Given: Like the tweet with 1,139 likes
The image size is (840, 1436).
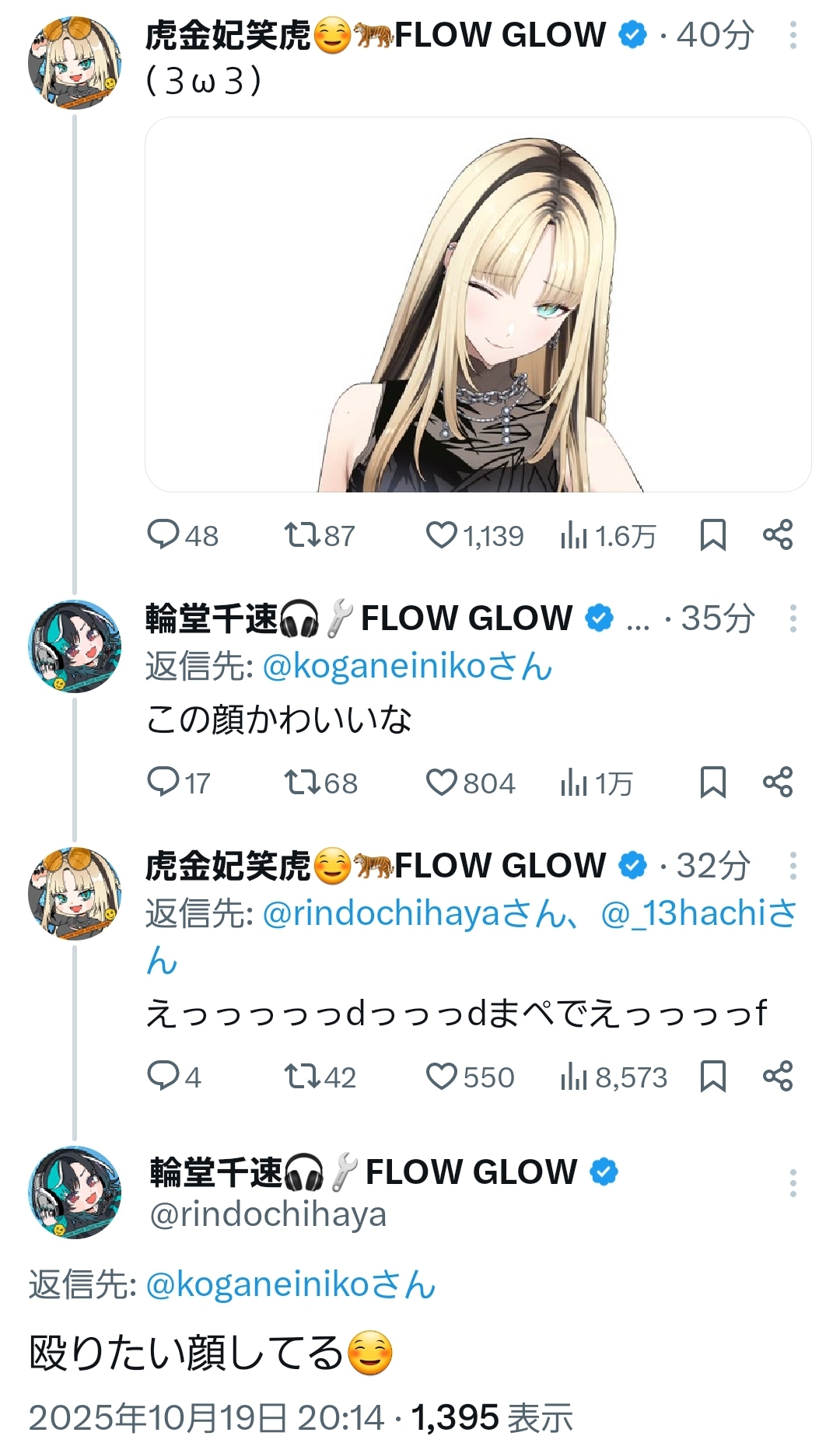Looking at the screenshot, I should (442, 535).
